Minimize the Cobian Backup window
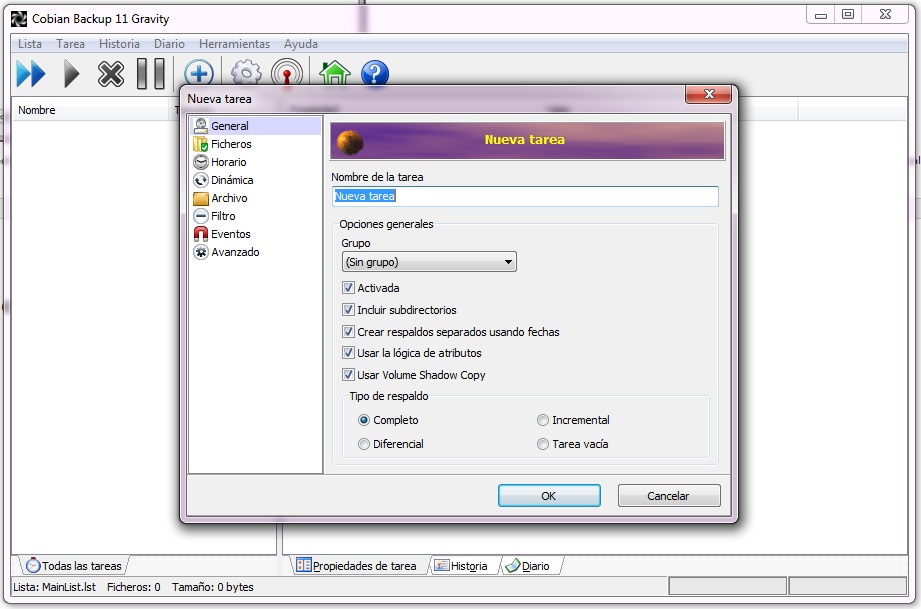Image resolution: width=921 pixels, height=609 pixels. pyautogui.click(x=821, y=15)
